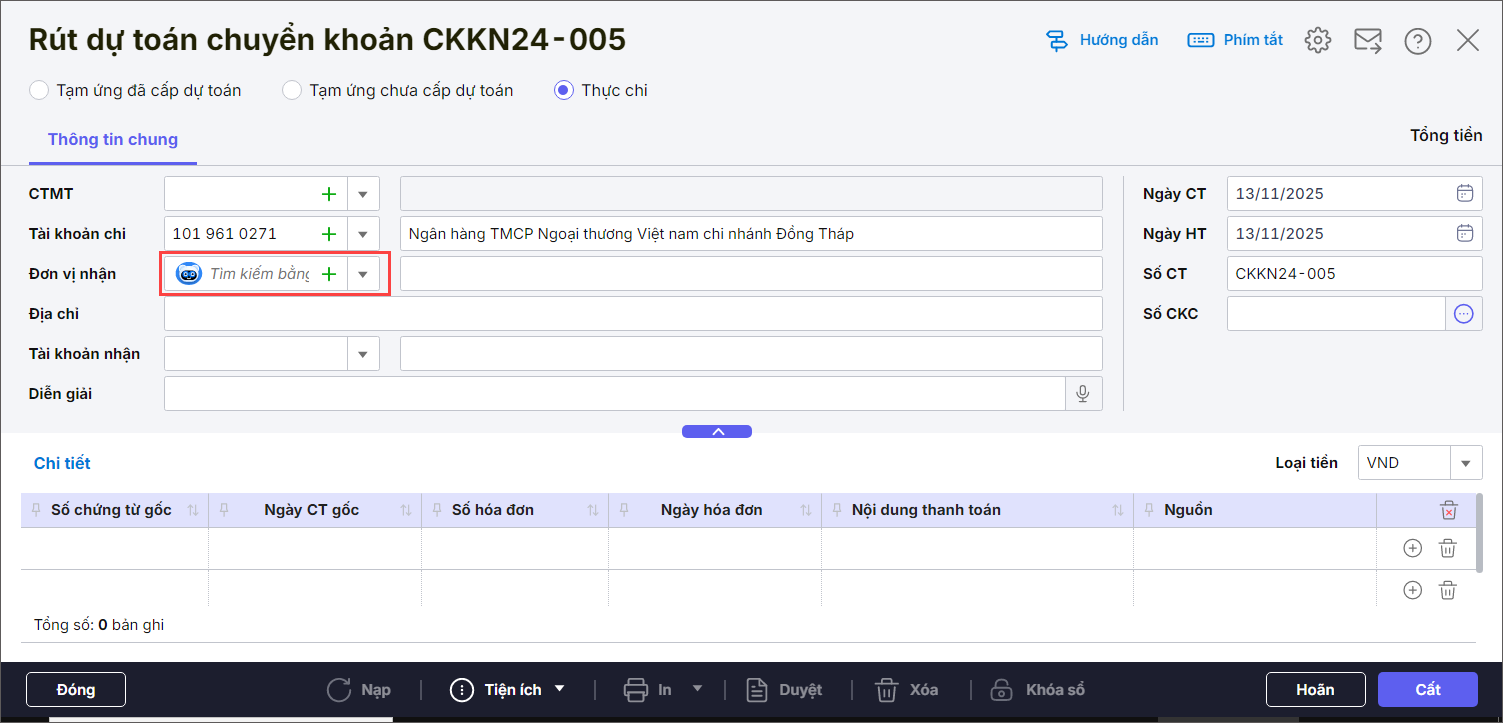Image resolution: width=1503 pixels, height=723 pixels.
Task: Open the Loại tiền VND dropdown
Action: (1466, 463)
